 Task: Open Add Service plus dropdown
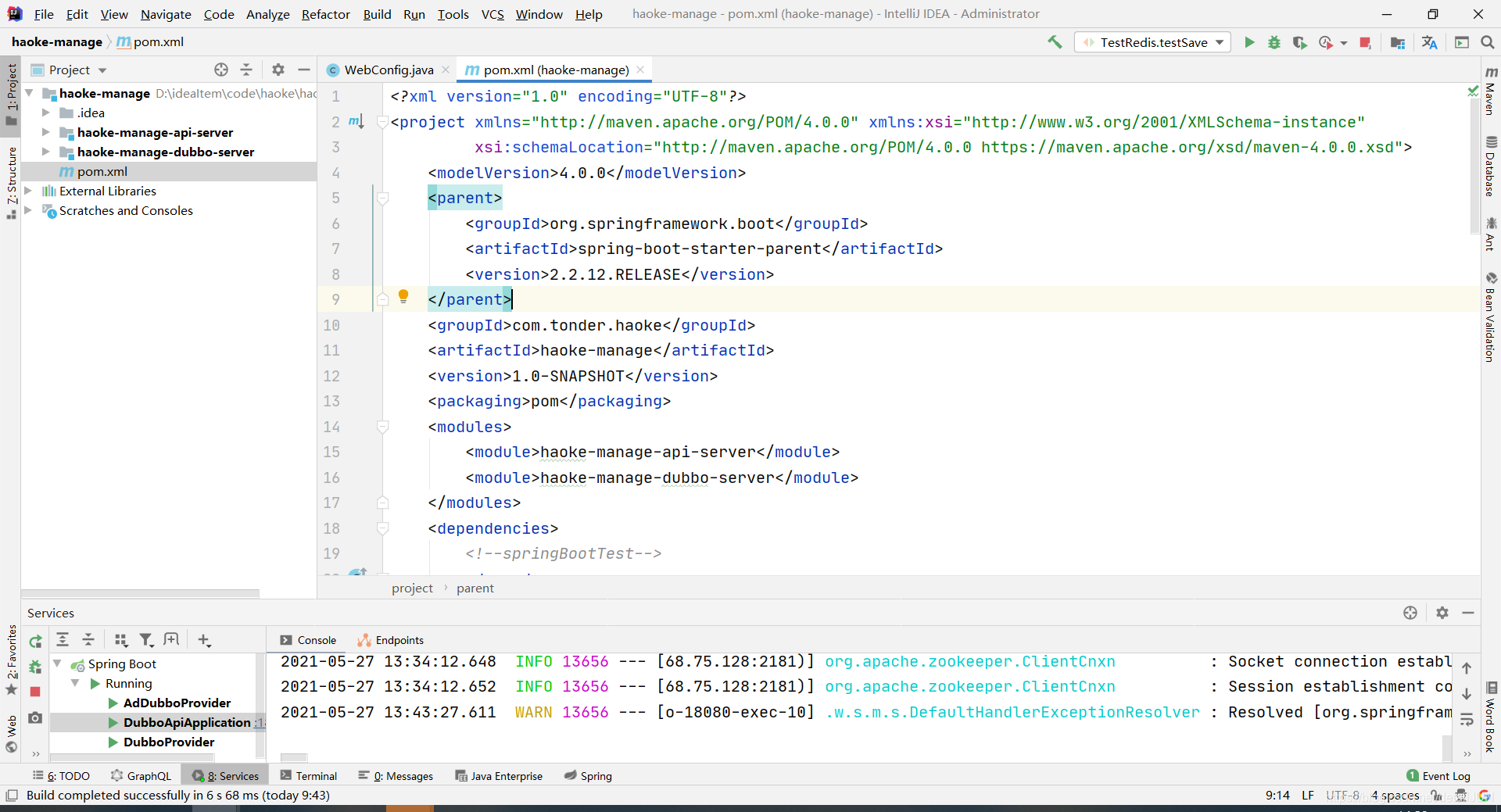coord(204,639)
